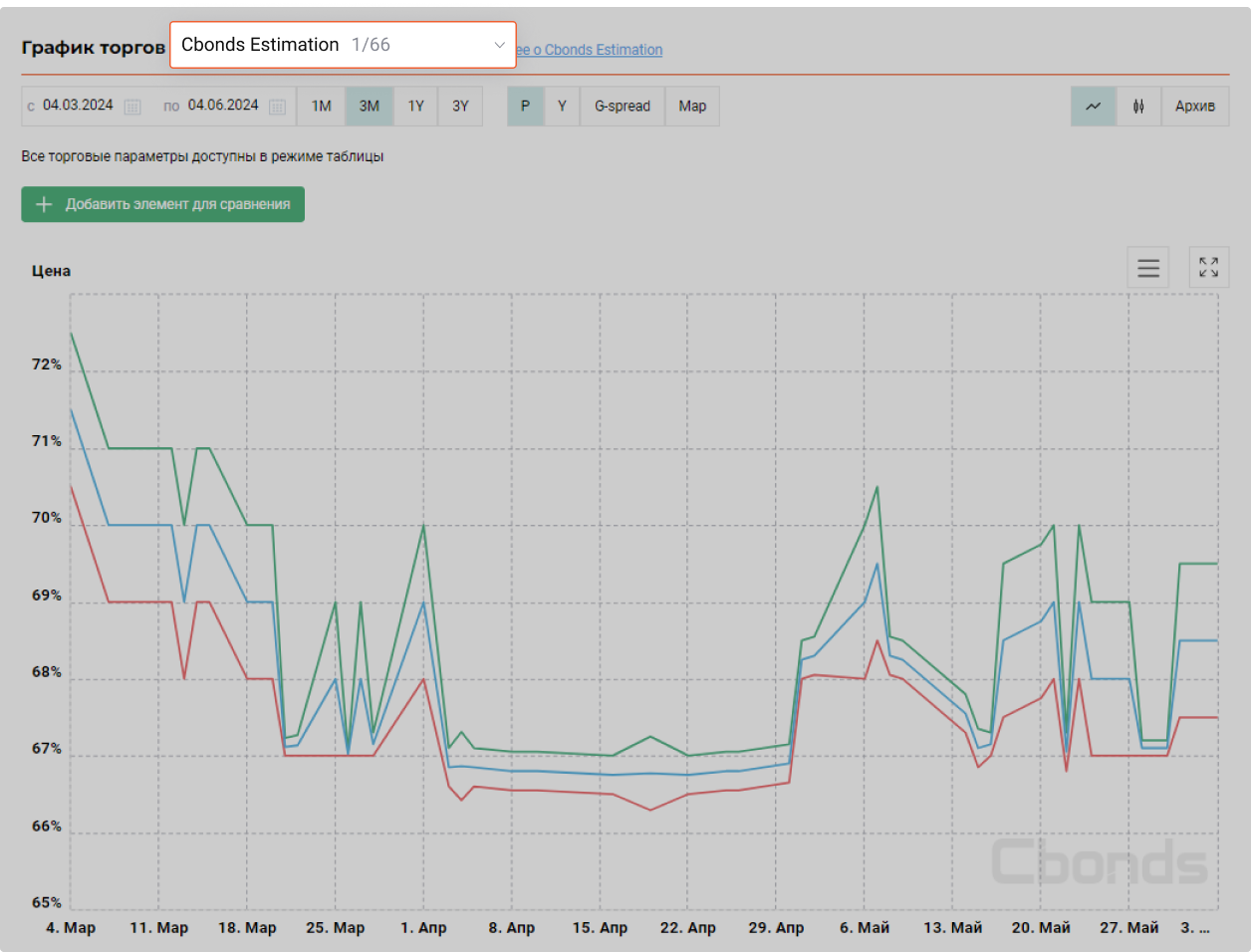Click the Цена chart title
This screenshot has width=1251, height=952.
(x=51, y=271)
